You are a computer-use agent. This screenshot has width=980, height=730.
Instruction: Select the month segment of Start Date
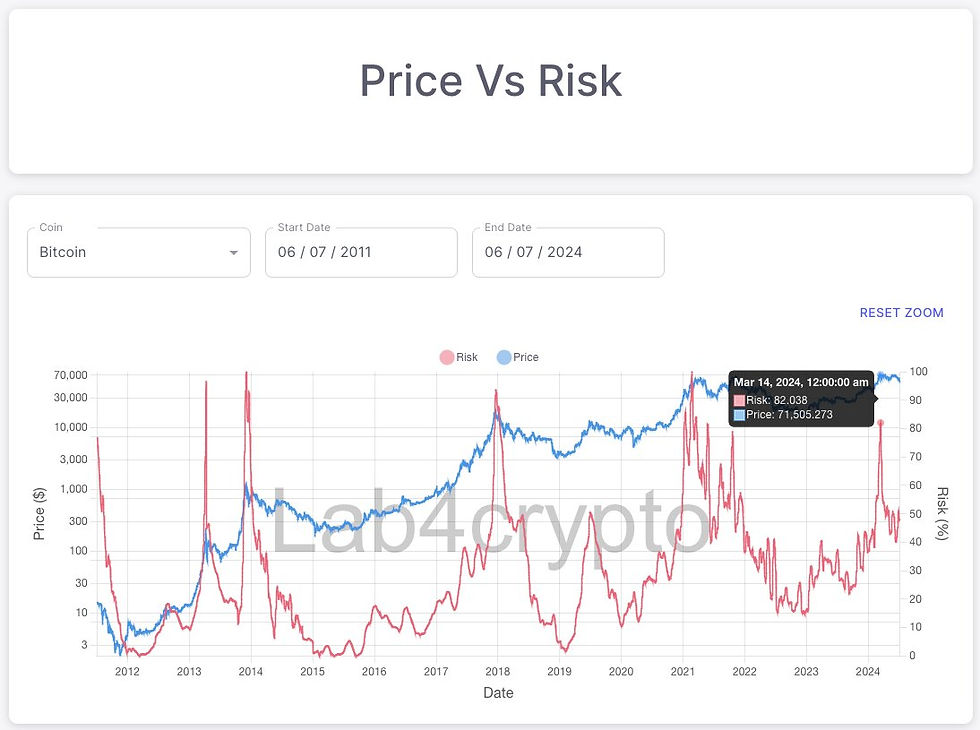click(x=287, y=253)
